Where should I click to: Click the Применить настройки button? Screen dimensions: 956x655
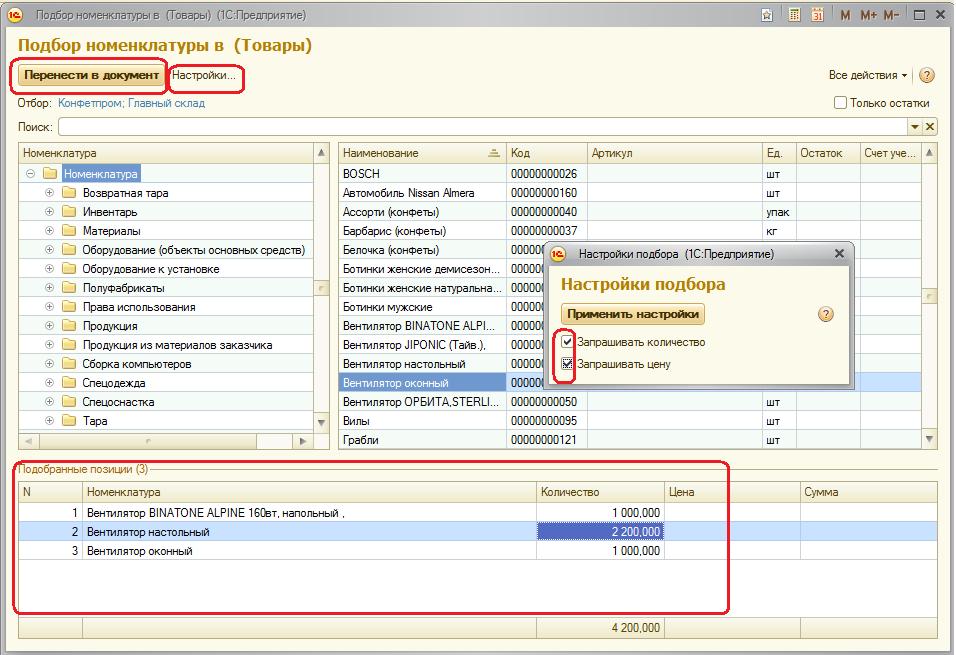tap(632, 314)
